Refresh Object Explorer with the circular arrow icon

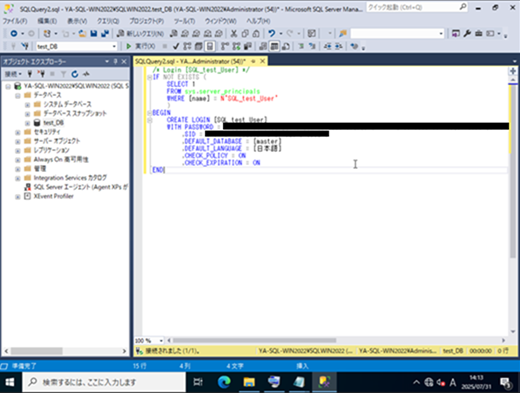coord(75,74)
